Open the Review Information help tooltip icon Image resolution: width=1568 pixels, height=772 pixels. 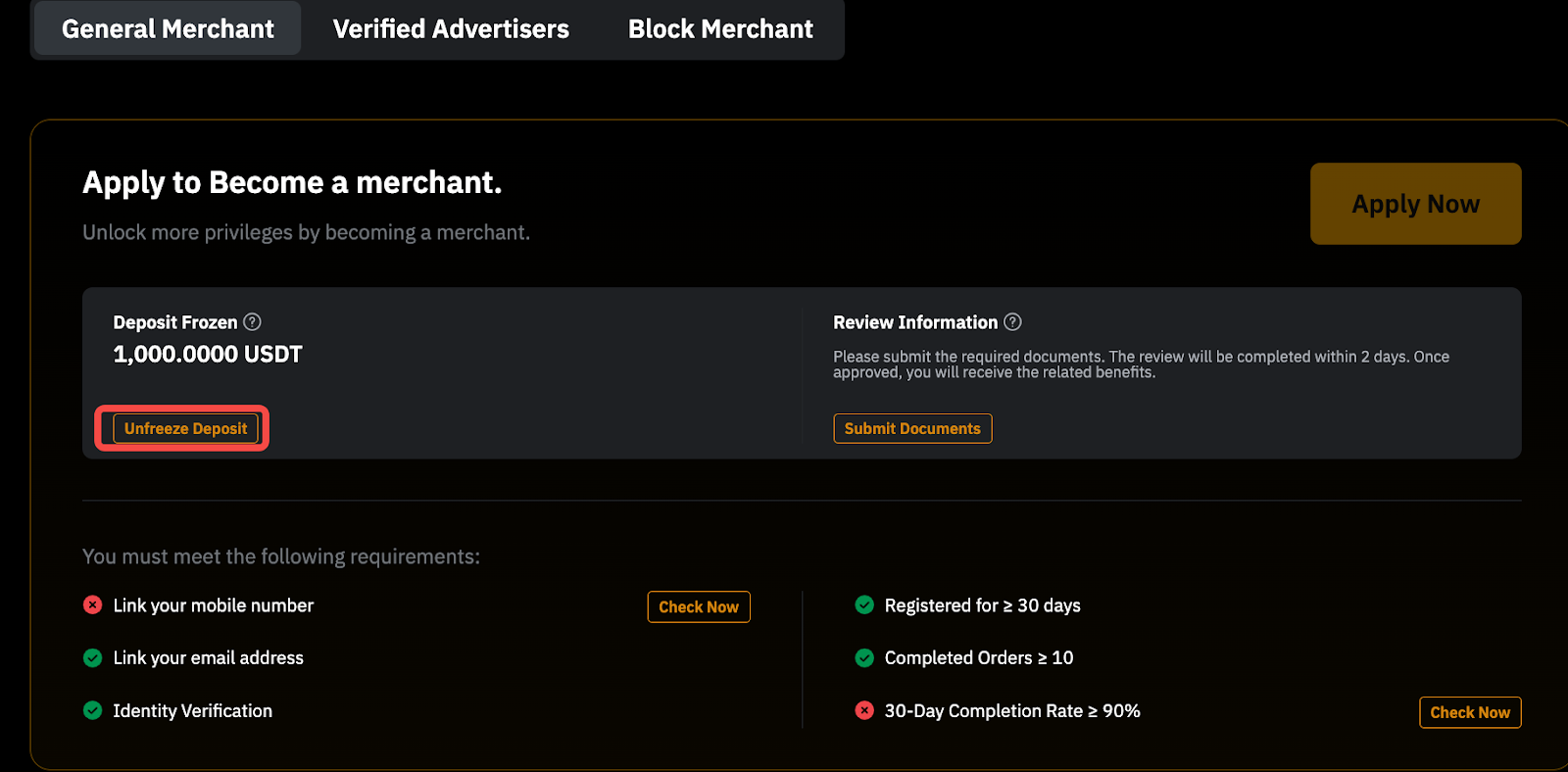[1012, 322]
